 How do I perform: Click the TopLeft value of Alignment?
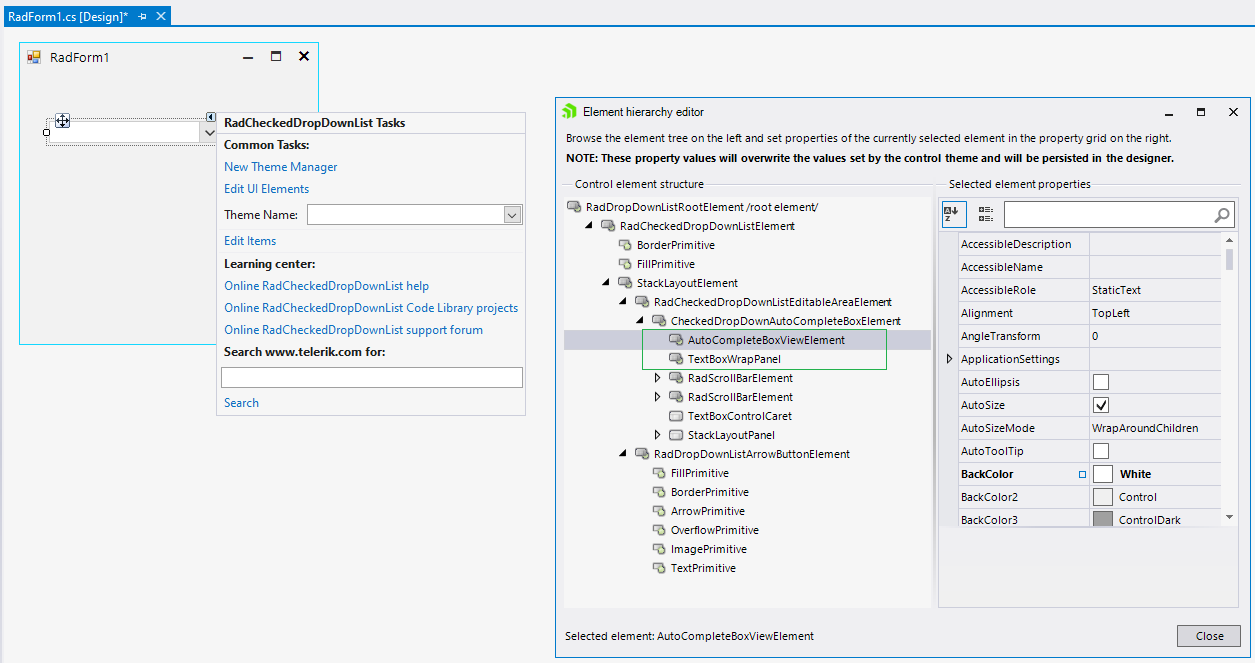[1111, 313]
